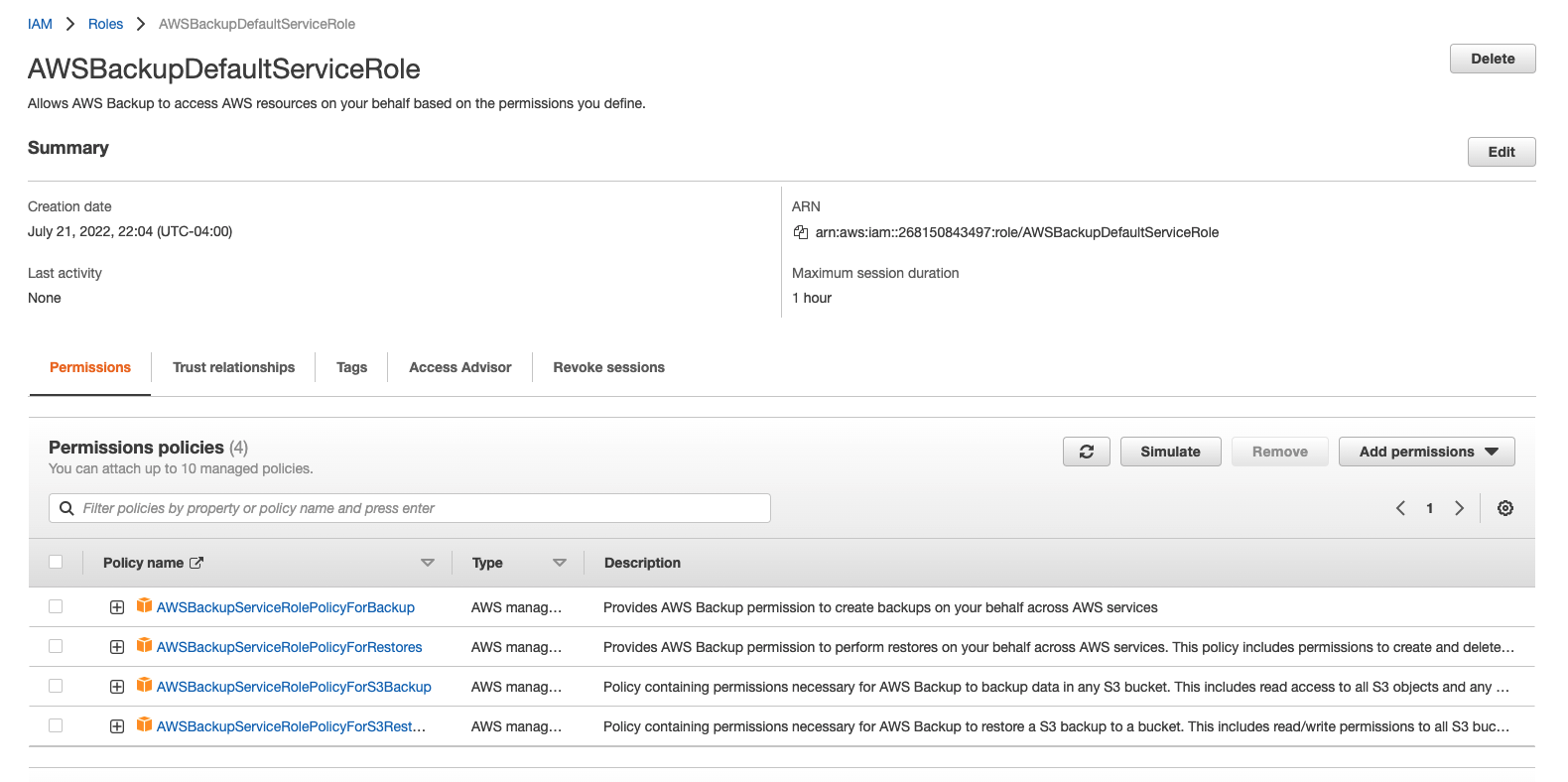This screenshot has width=1568, height=782.
Task: Click the refresh policies icon button
Action: (1087, 452)
